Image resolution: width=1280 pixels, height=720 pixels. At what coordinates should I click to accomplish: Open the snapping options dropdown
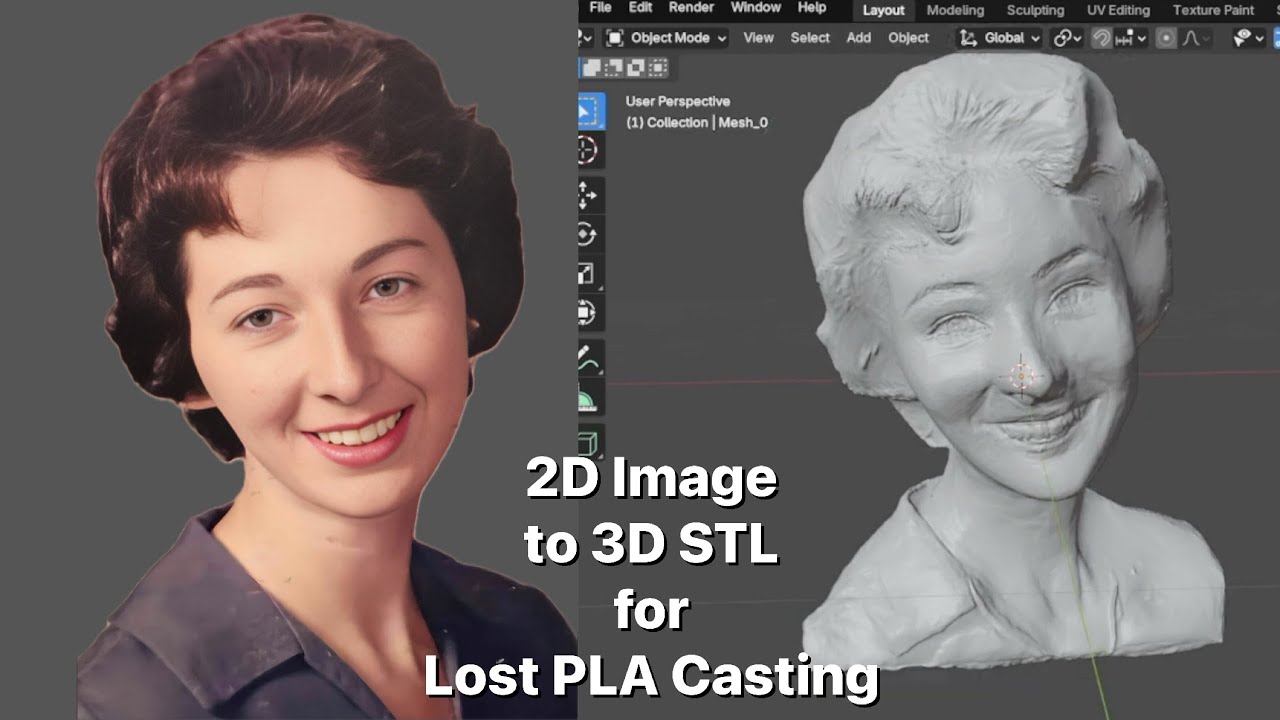point(1131,38)
